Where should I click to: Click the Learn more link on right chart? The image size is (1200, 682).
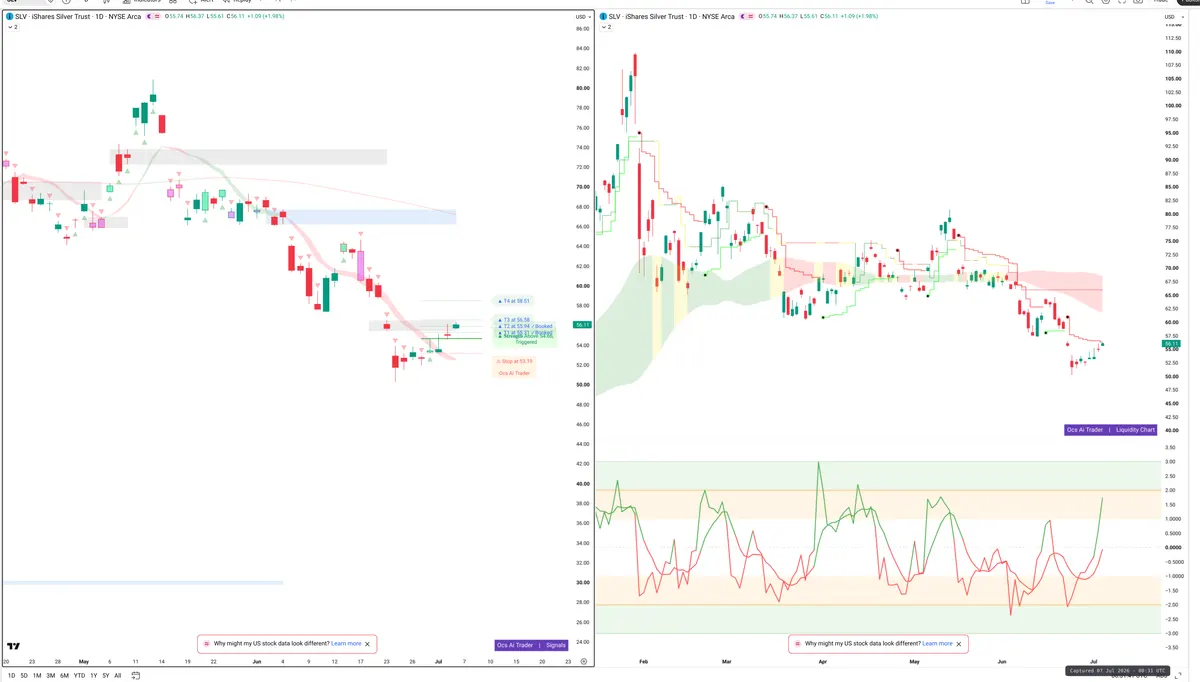point(937,644)
